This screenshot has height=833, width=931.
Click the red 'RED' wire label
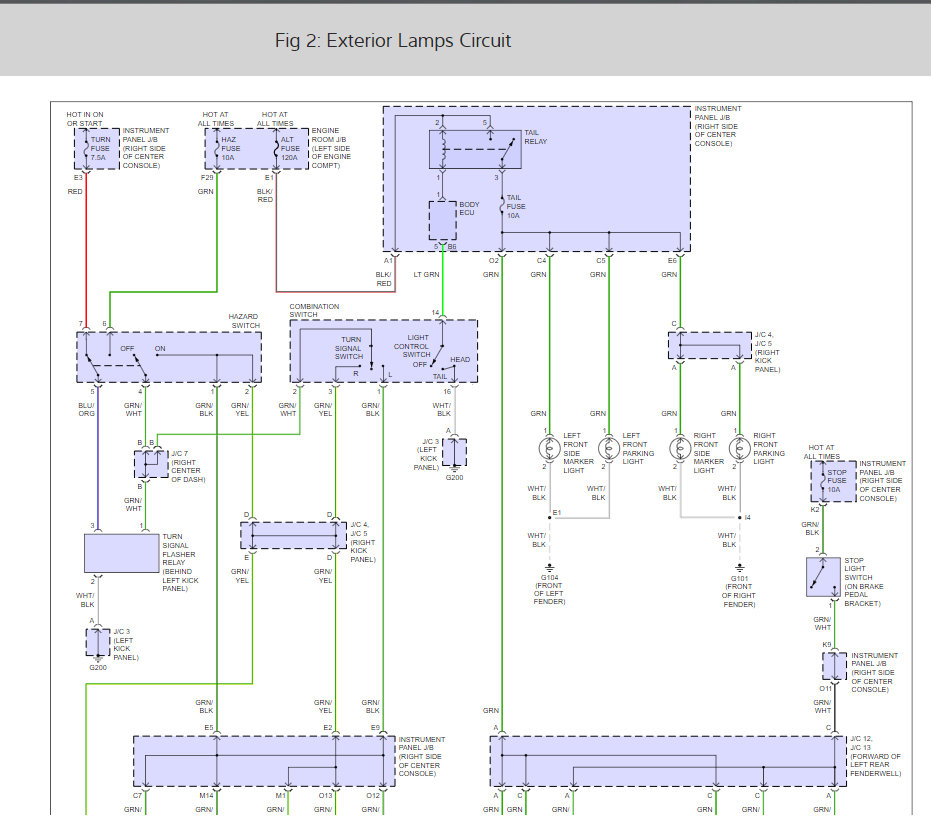75,191
